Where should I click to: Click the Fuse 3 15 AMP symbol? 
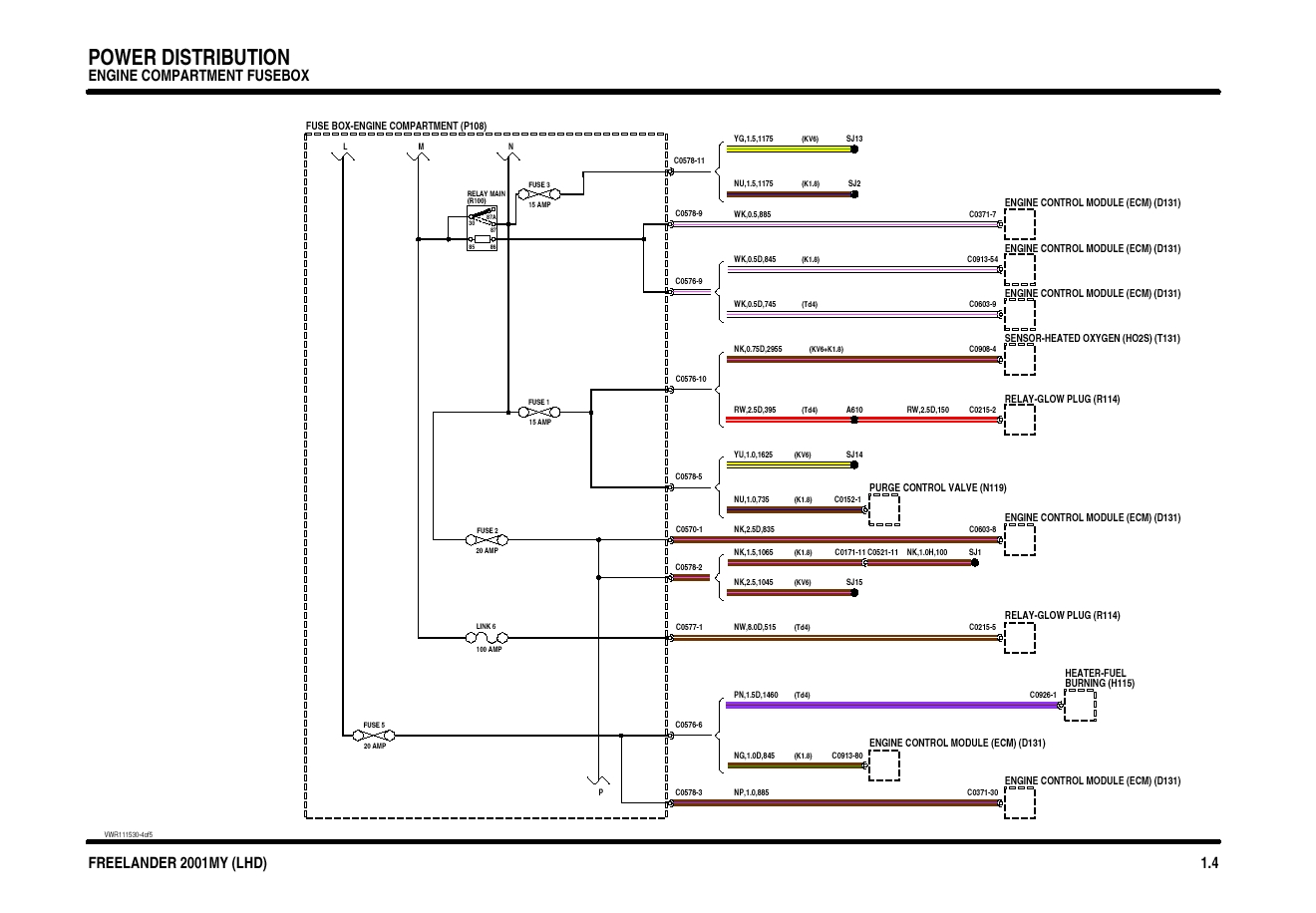pyautogui.click(x=538, y=194)
